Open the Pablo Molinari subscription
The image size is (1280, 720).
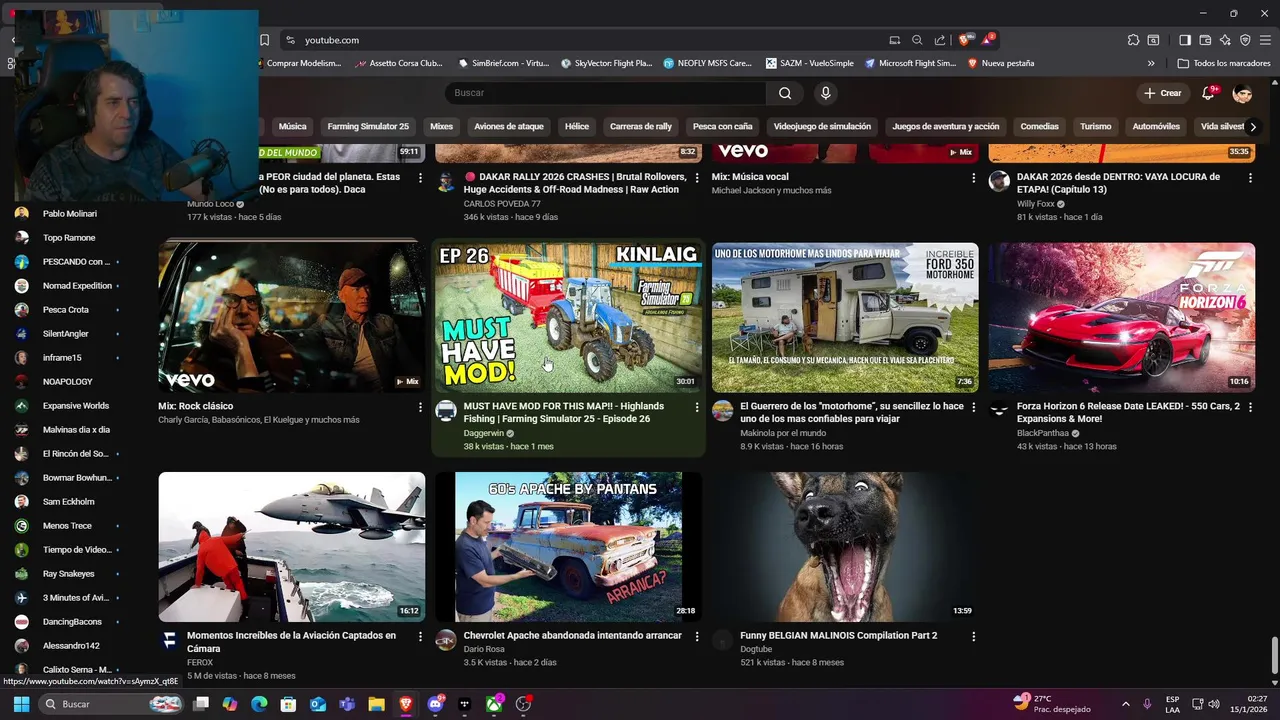69,214
